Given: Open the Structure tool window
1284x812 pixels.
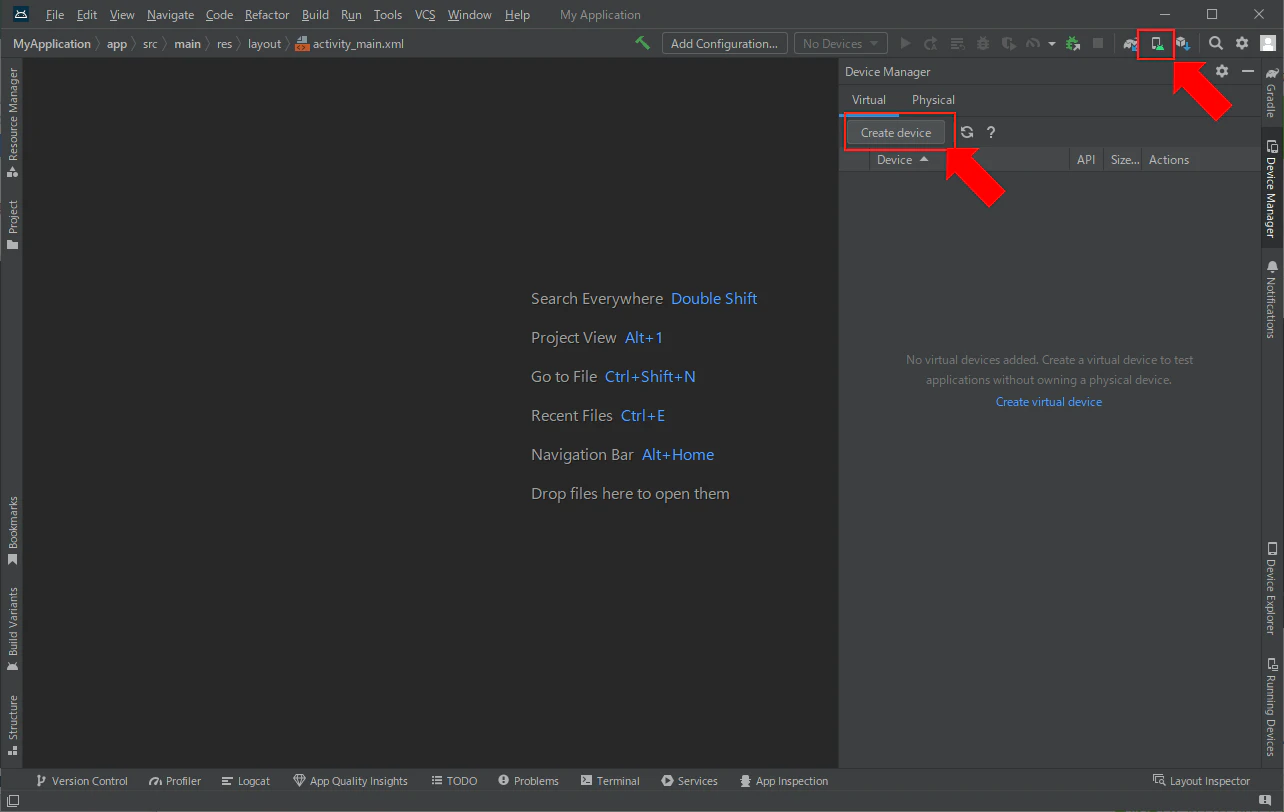Looking at the screenshot, I should click(13, 725).
